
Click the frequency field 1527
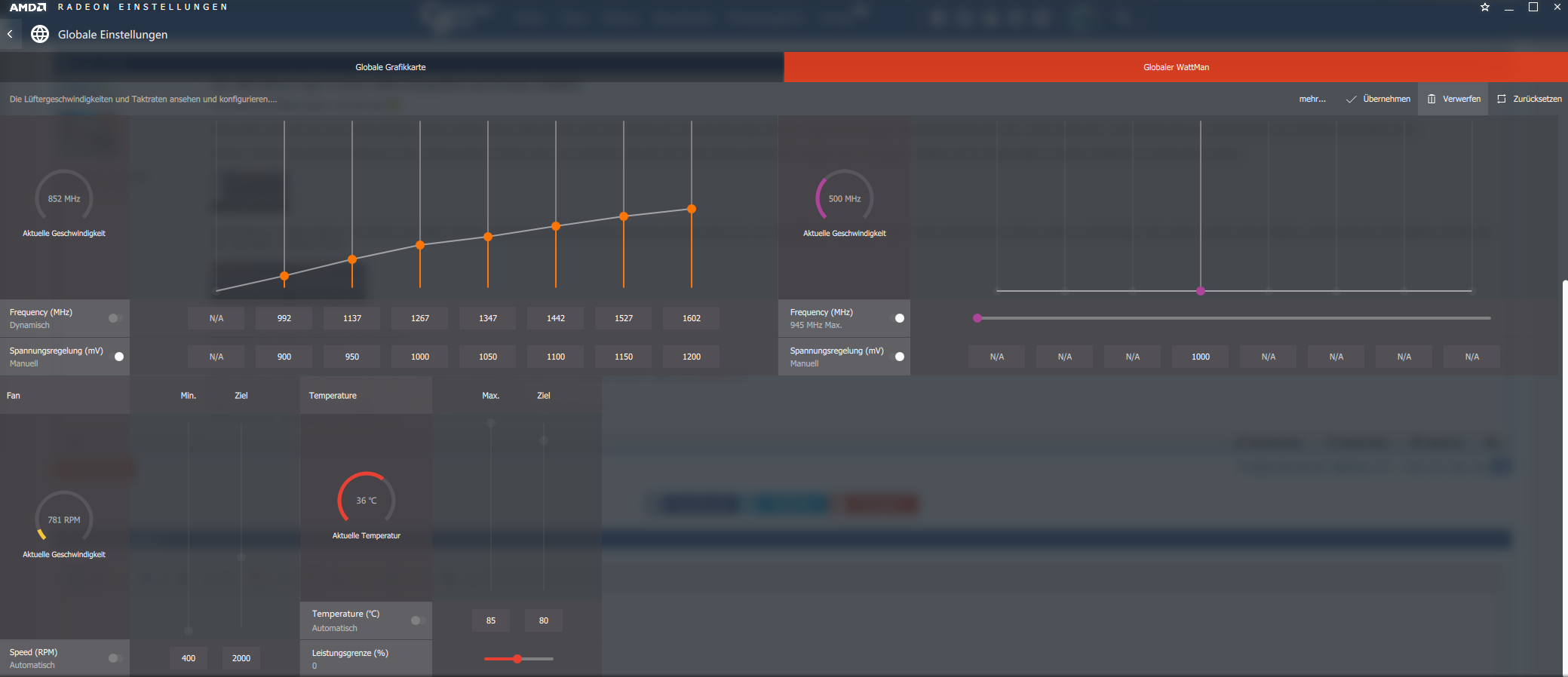(624, 318)
